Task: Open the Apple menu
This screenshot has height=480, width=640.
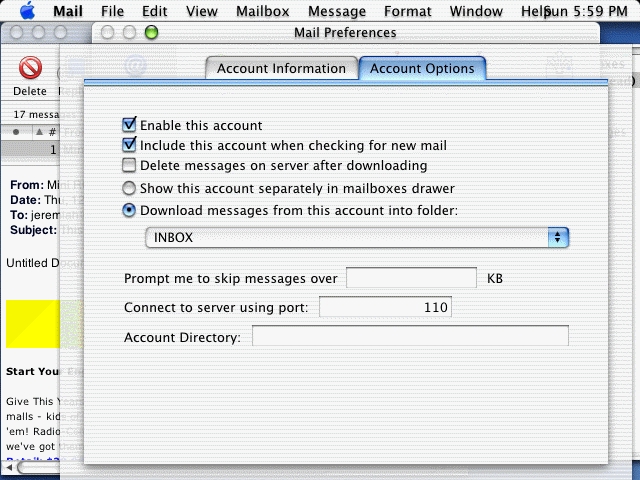Action: point(27,11)
